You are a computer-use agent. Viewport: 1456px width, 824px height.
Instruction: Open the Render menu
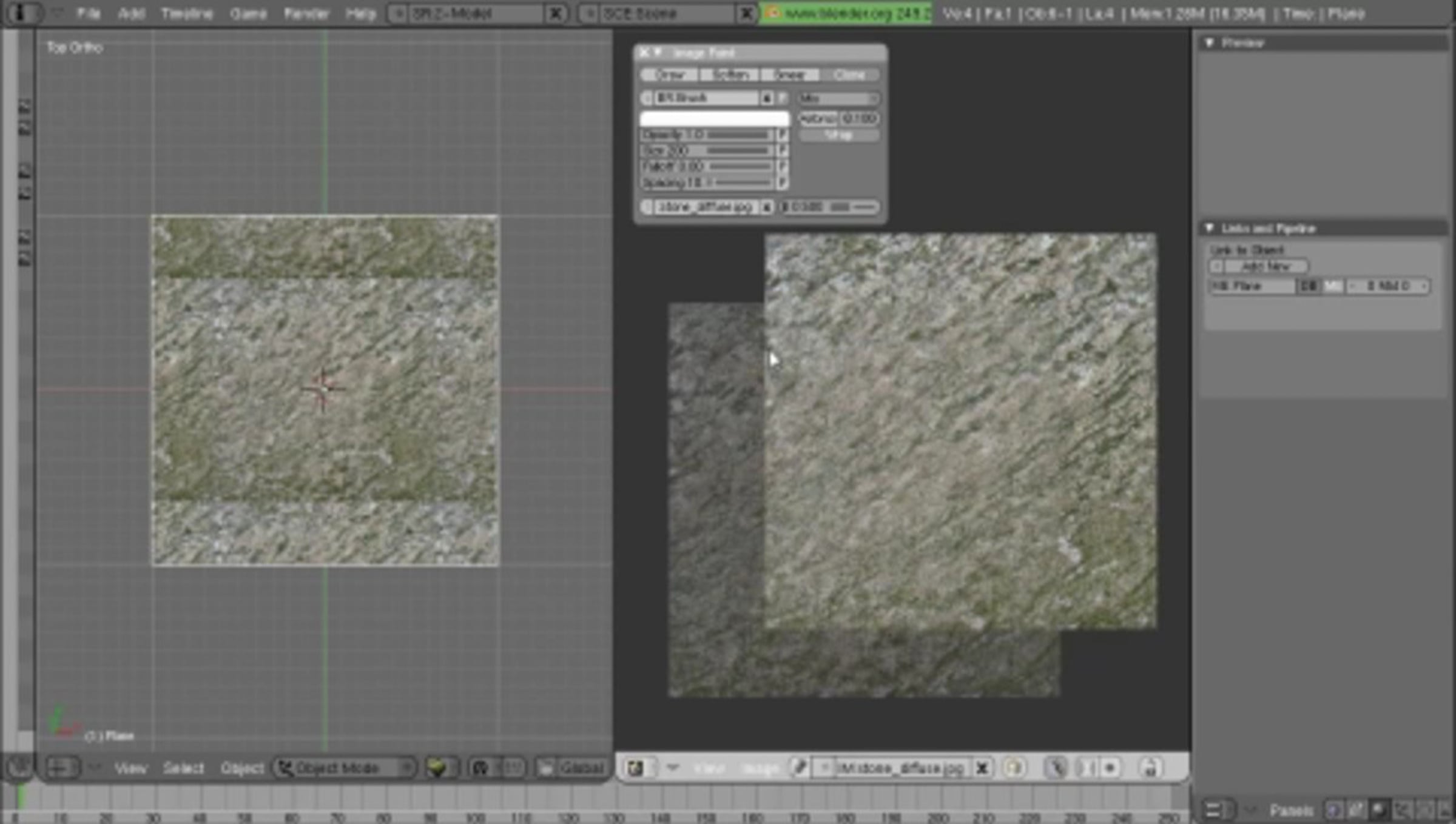pos(306,13)
